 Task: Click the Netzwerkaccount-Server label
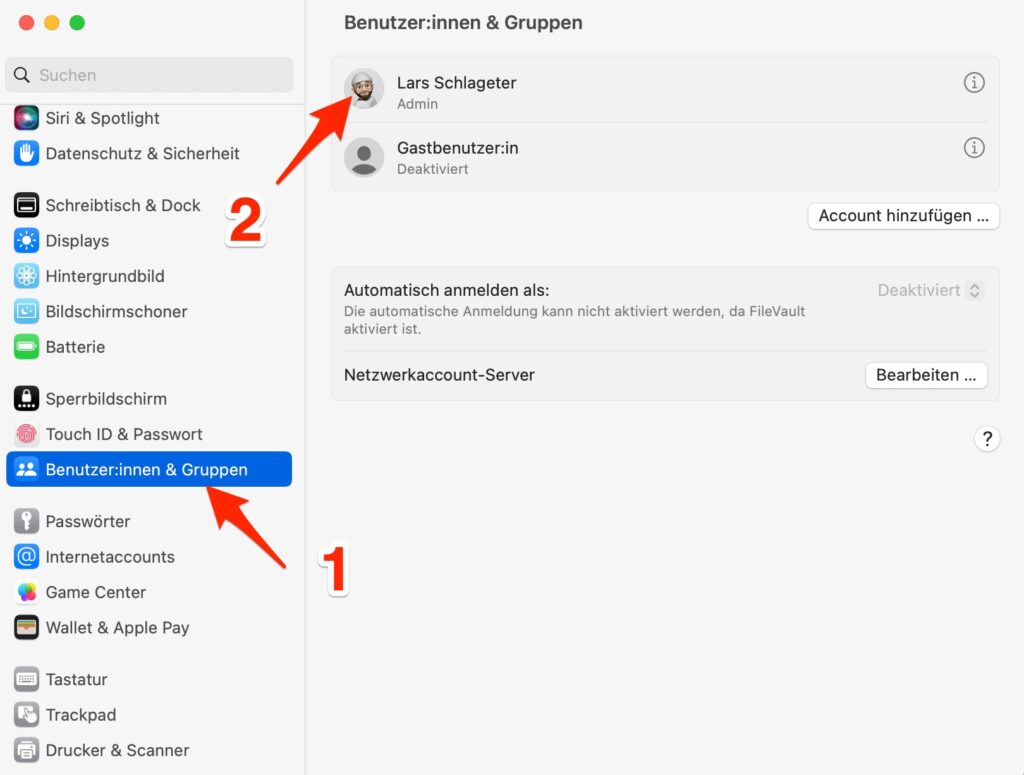(x=440, y=375)
